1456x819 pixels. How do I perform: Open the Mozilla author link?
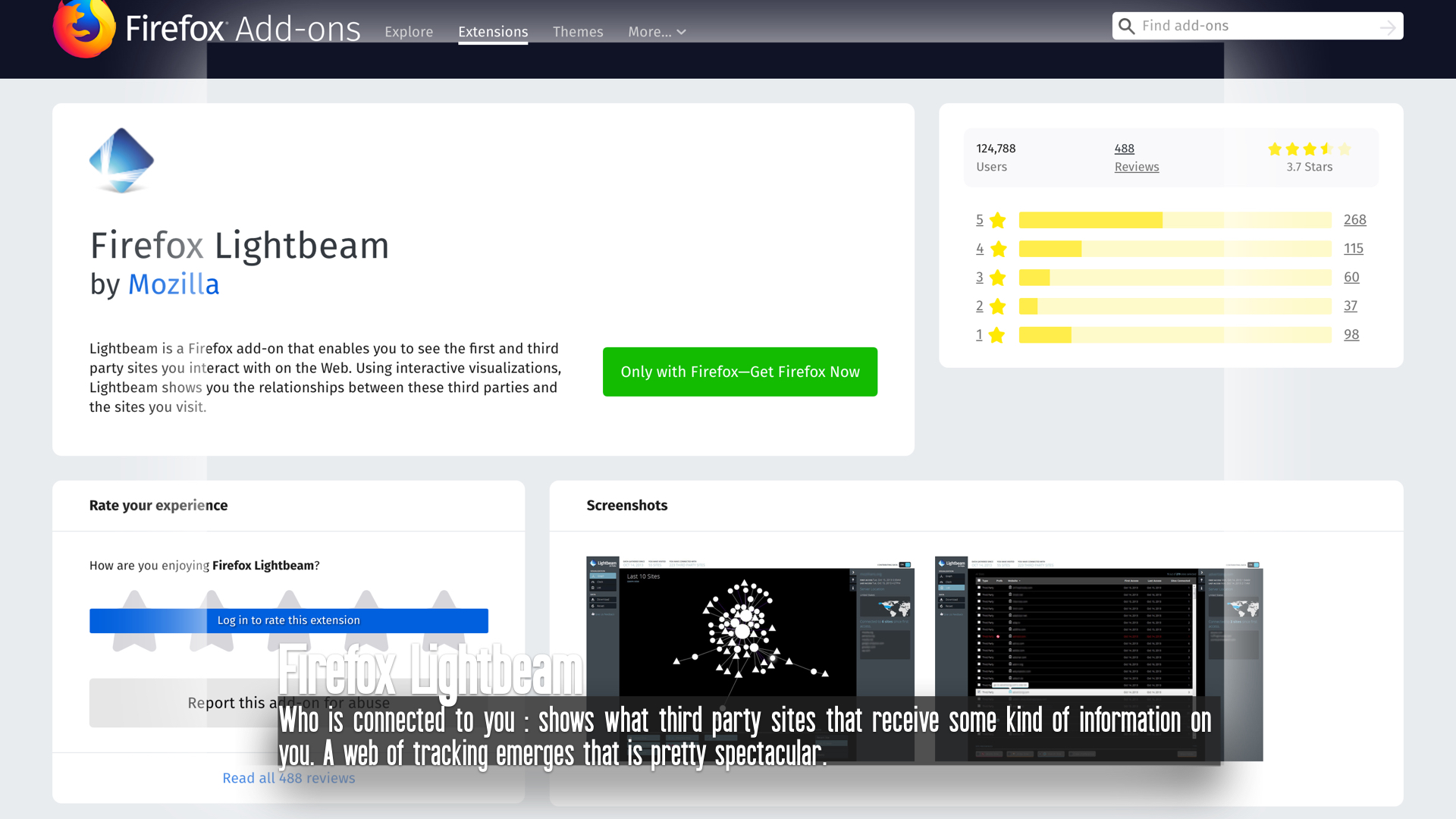[174, 284]
